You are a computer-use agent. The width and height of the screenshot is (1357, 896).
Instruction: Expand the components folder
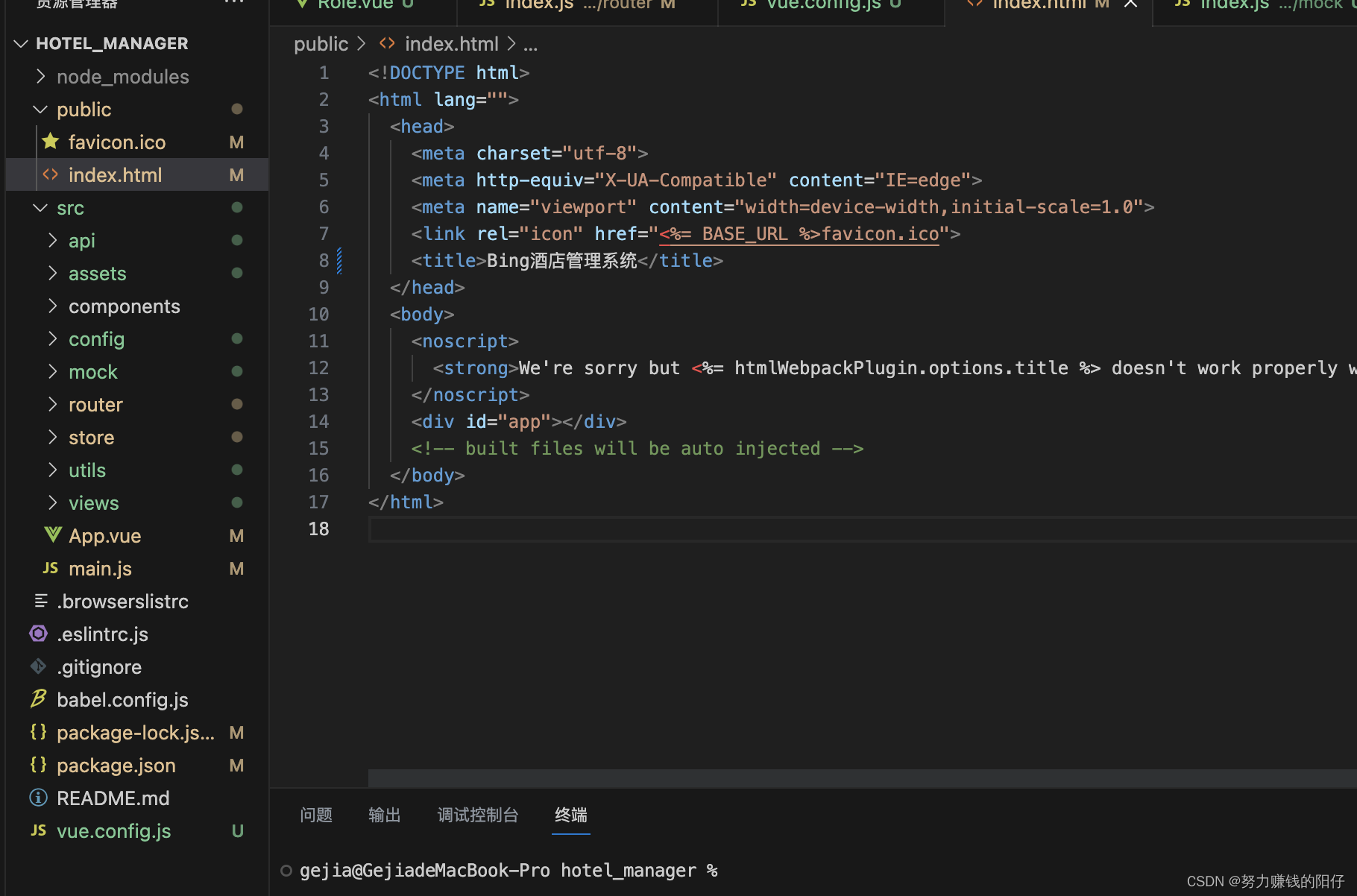click(52, 306)
